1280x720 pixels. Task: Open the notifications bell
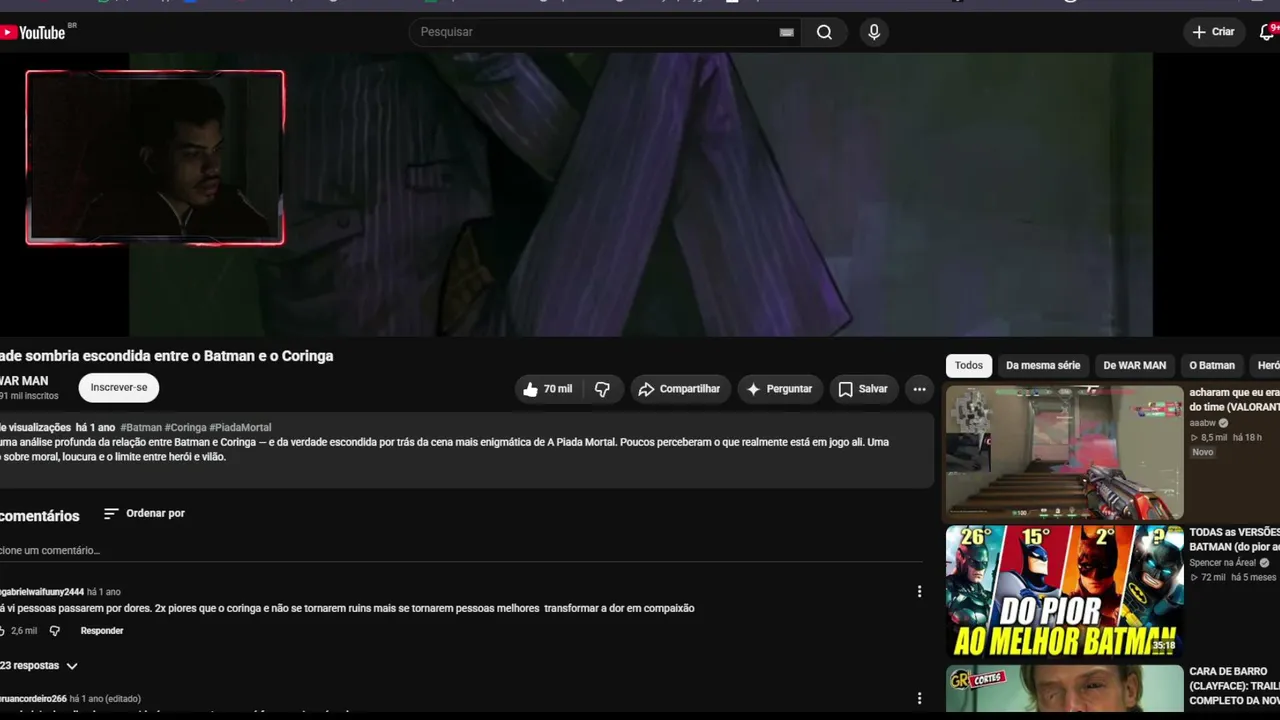click(1267, 32)
